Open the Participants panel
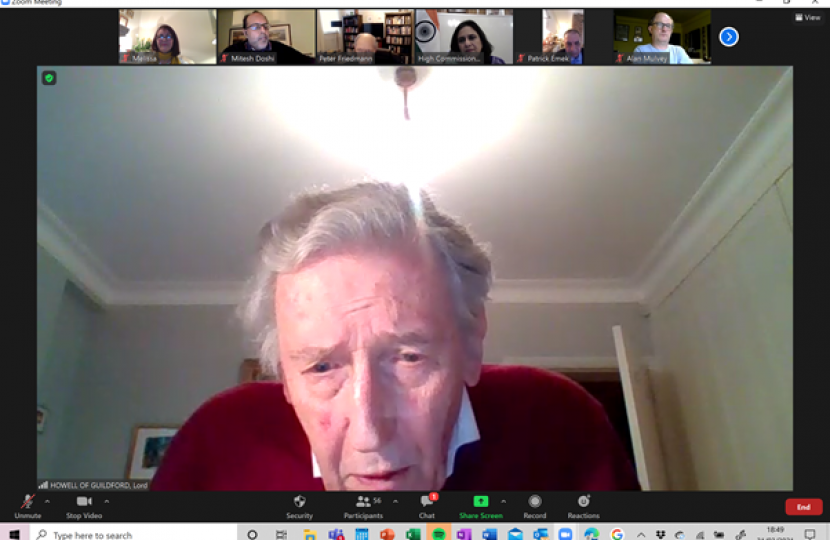Screen dimensions: 830x540 [362, 502]
